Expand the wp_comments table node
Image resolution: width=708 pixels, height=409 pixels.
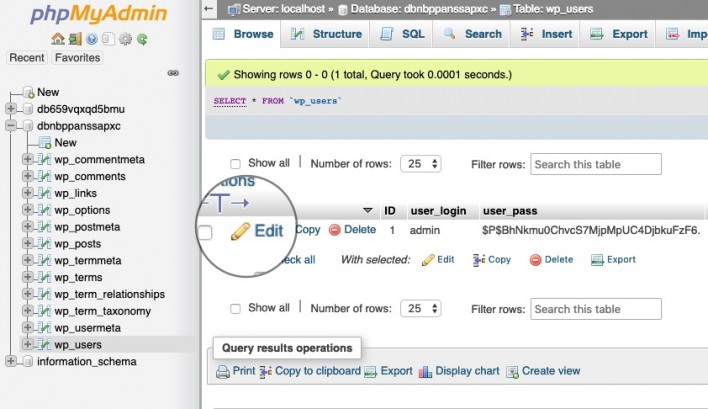pyautogui.click(x=28, y=176)
